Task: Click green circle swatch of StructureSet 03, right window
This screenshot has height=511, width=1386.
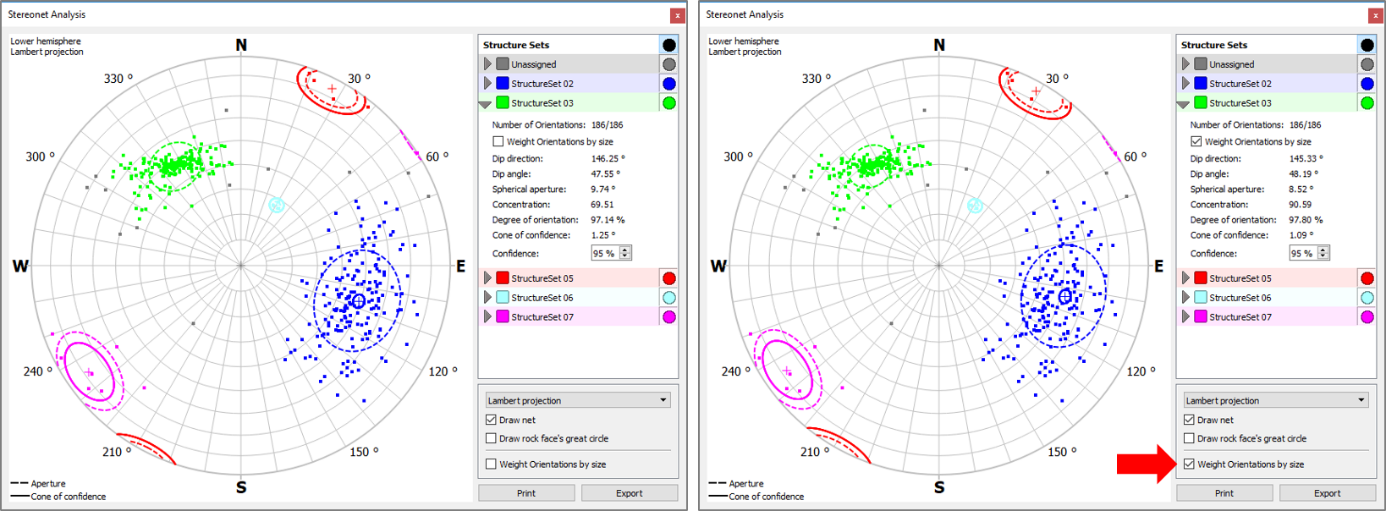Action: 1367,103
